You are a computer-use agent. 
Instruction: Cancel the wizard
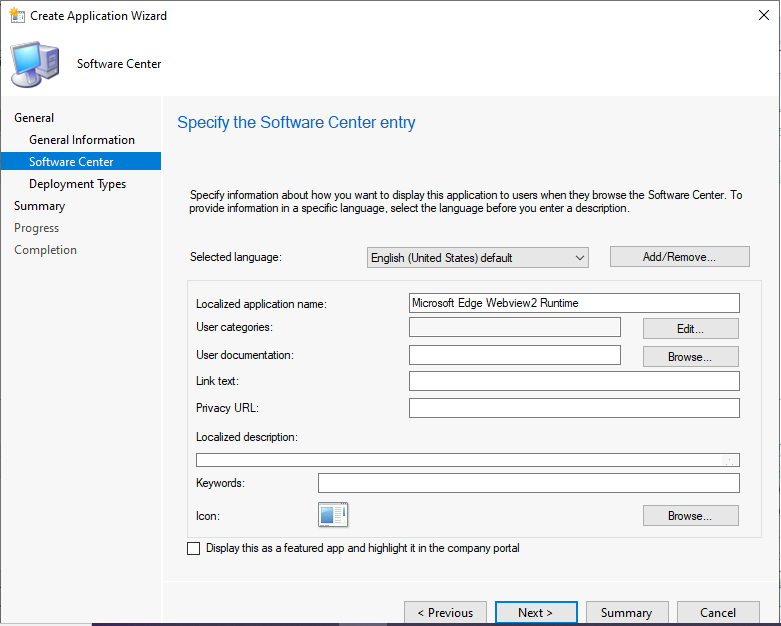pyautogui.click(x=718, y=612)
